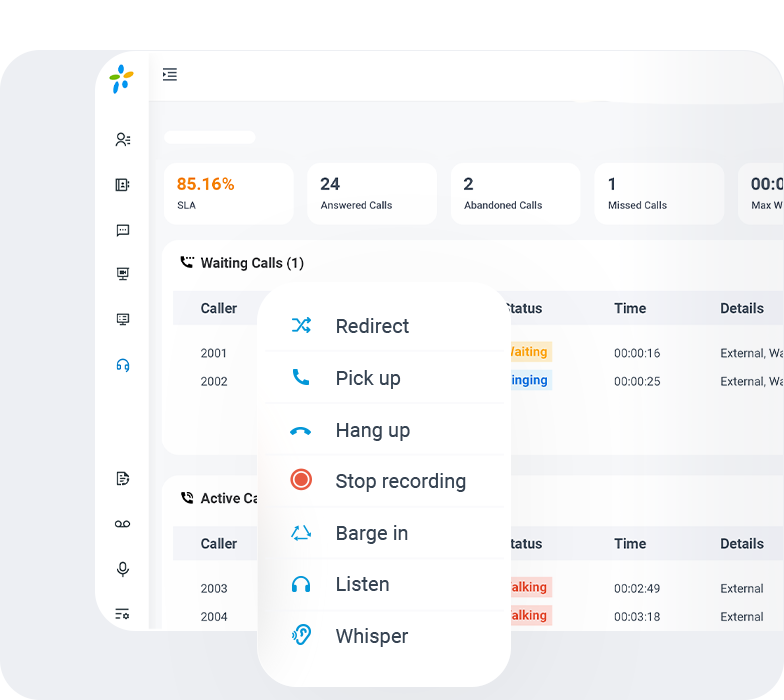Open the Extensions user list icon
This screenshot has height=700, width=784.
(x=122, y=140)
